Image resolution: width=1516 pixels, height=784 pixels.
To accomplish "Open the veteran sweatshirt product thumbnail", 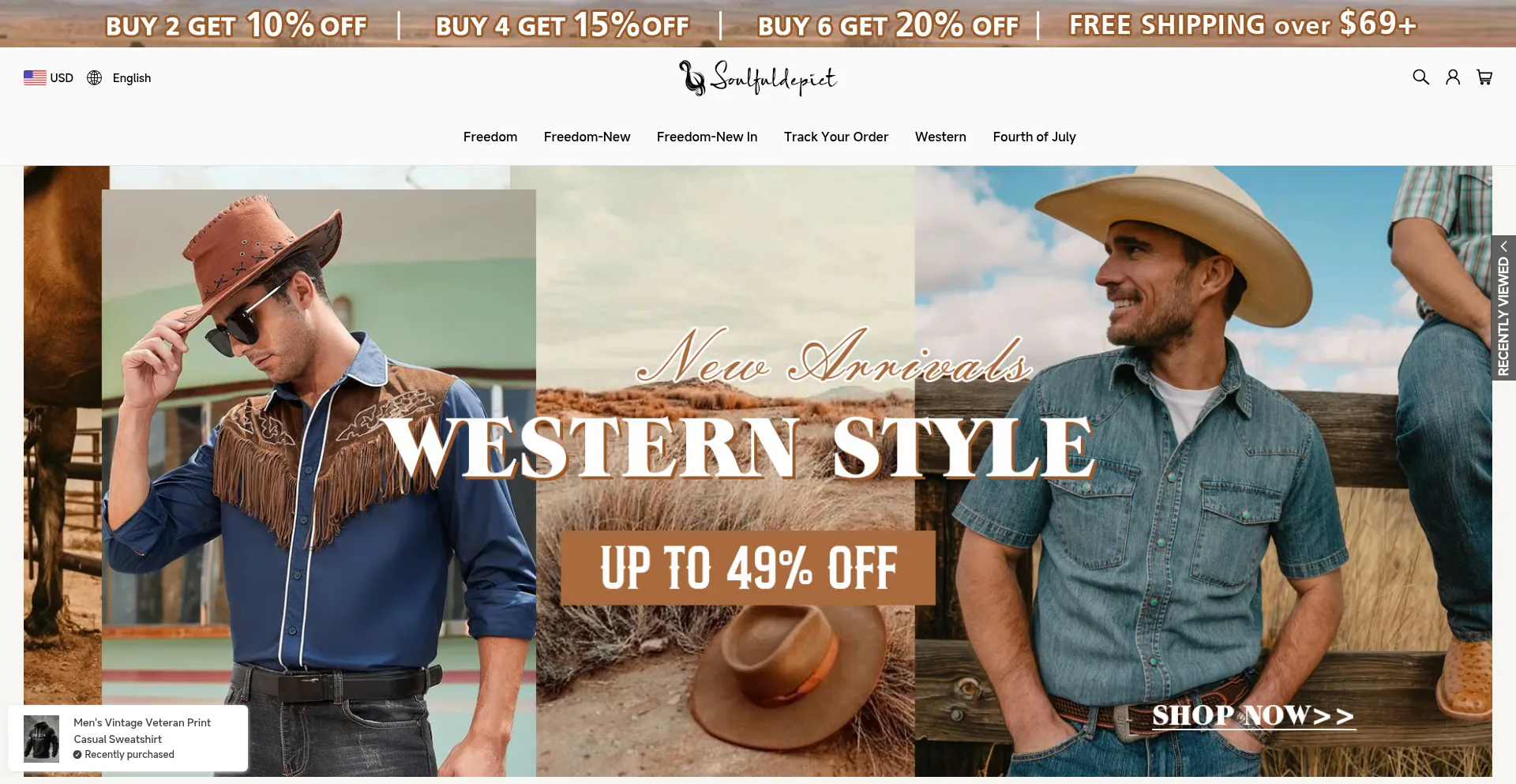I will point(41,739).
